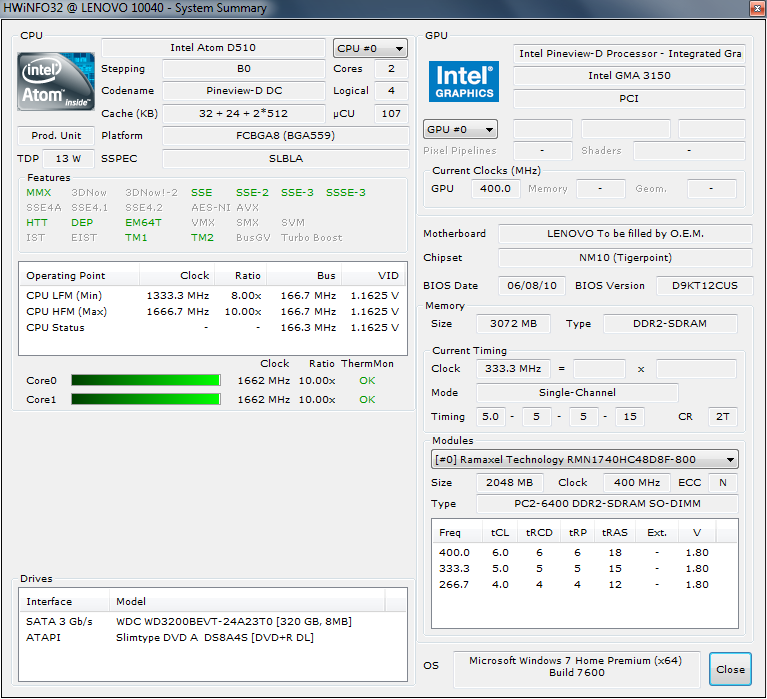
Task: Click the Intel Graphics logo
Action: tap(464, 82)
